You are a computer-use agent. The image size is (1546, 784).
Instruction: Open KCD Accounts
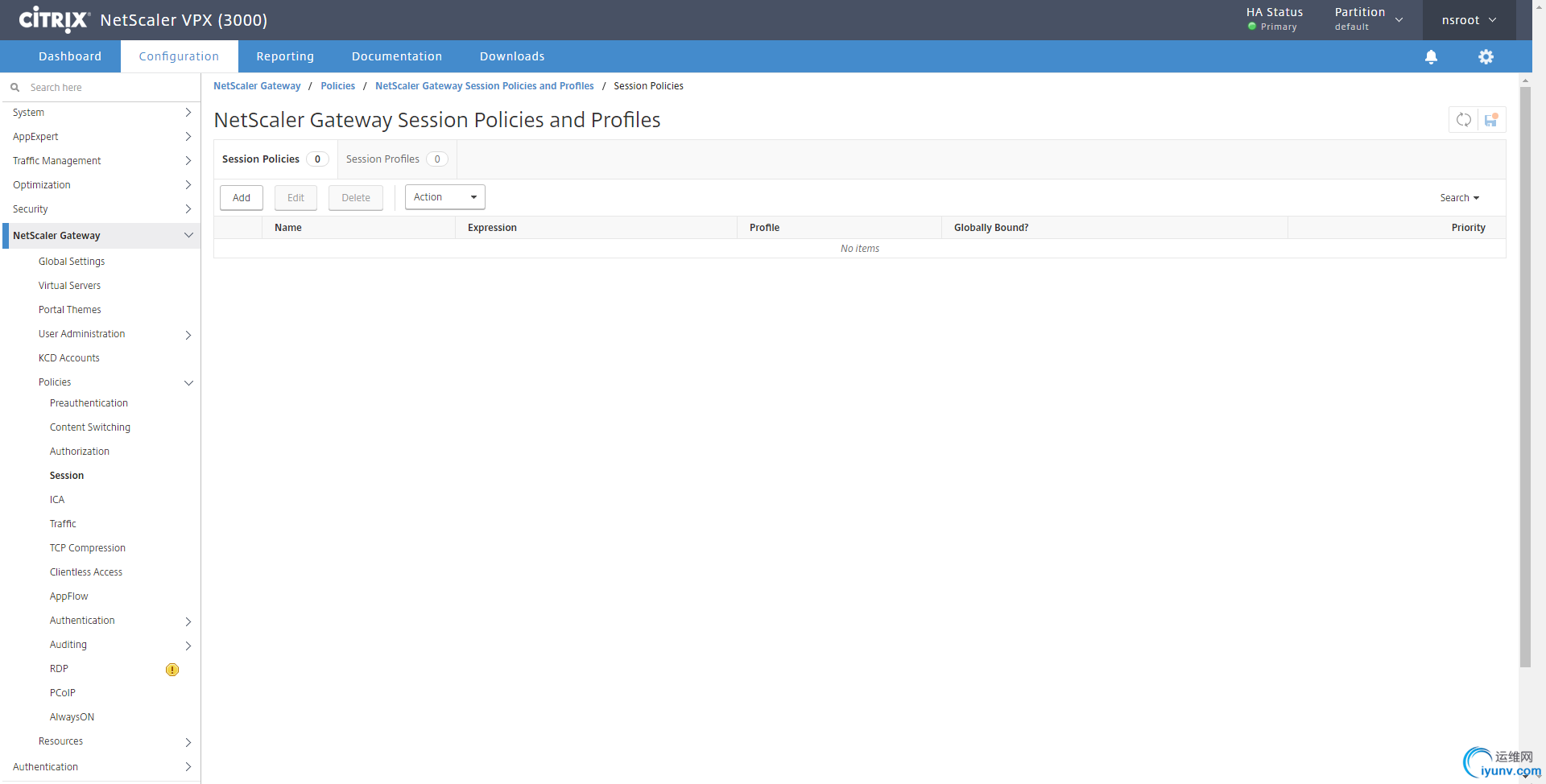click(69, 358)
